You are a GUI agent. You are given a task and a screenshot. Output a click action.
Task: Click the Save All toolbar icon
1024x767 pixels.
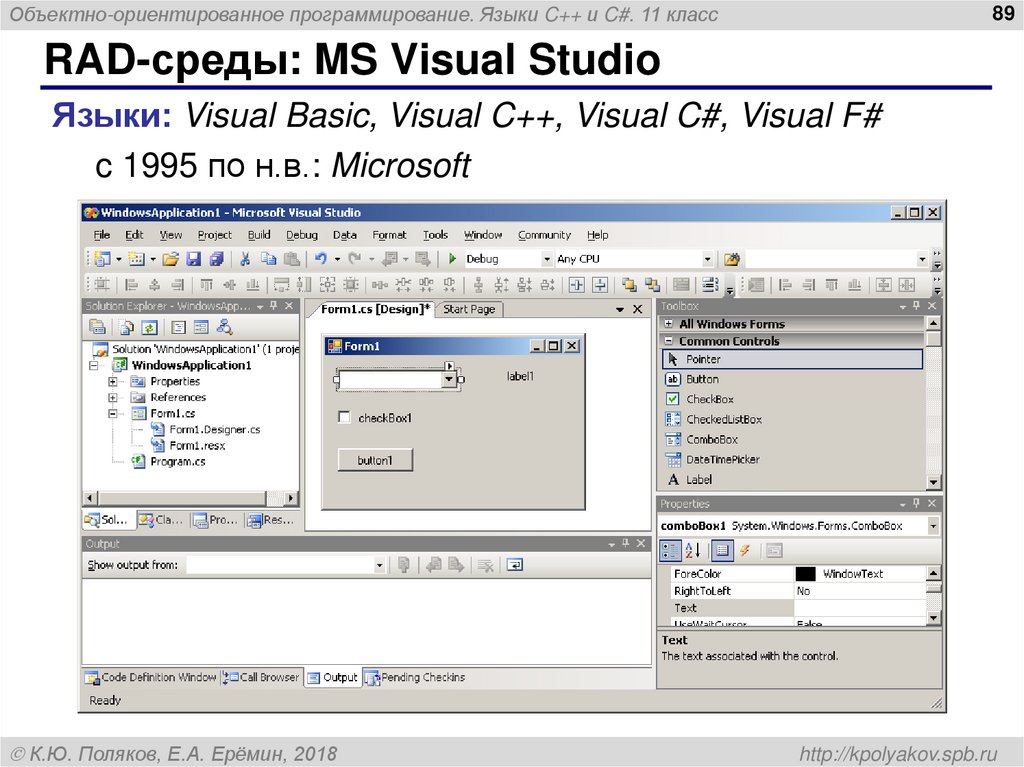tap(216, 259)
